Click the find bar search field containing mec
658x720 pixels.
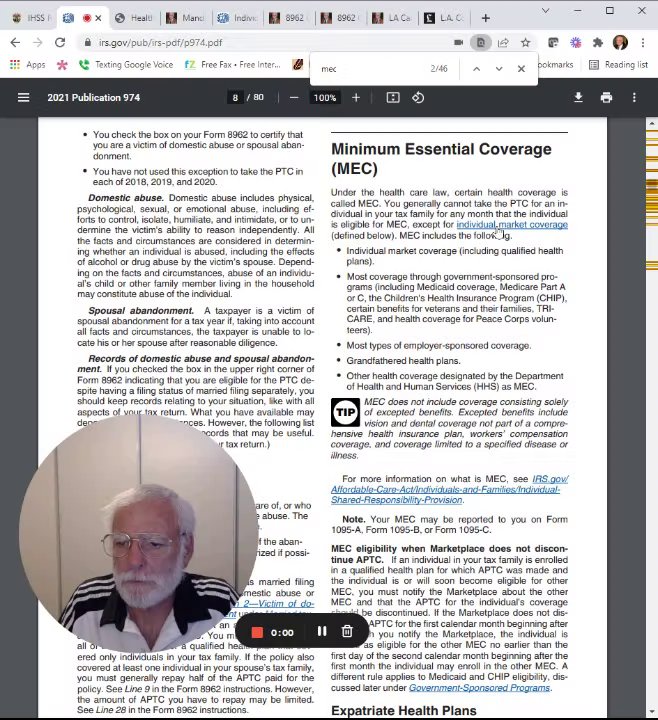[370, 69]
